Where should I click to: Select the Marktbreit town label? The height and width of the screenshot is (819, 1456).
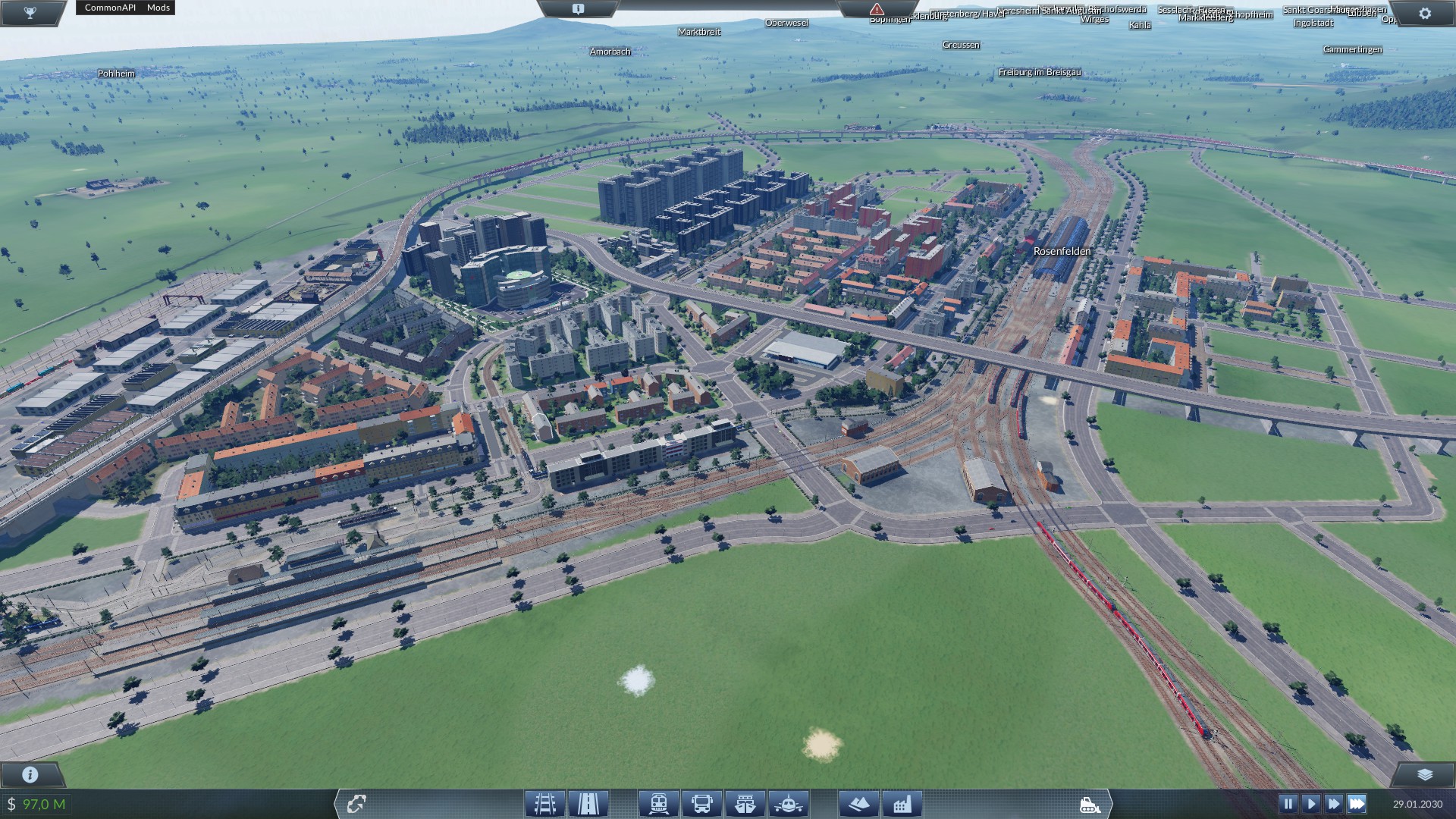coord(699,32)
